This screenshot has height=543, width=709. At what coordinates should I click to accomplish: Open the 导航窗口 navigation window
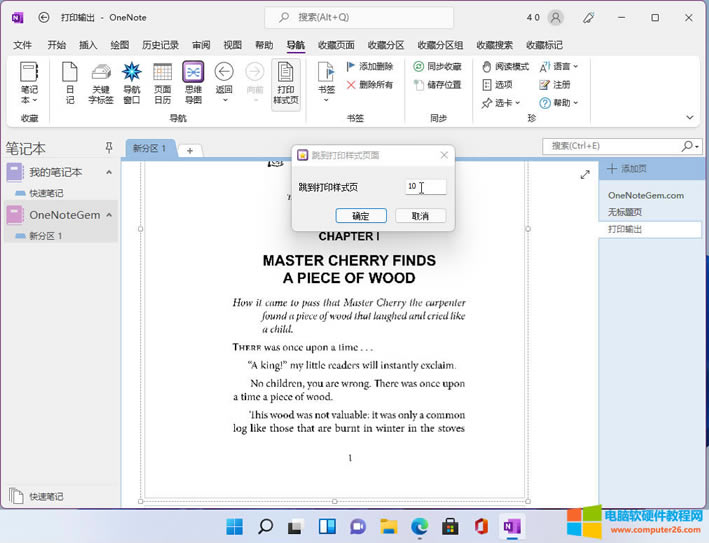(131, 82)
